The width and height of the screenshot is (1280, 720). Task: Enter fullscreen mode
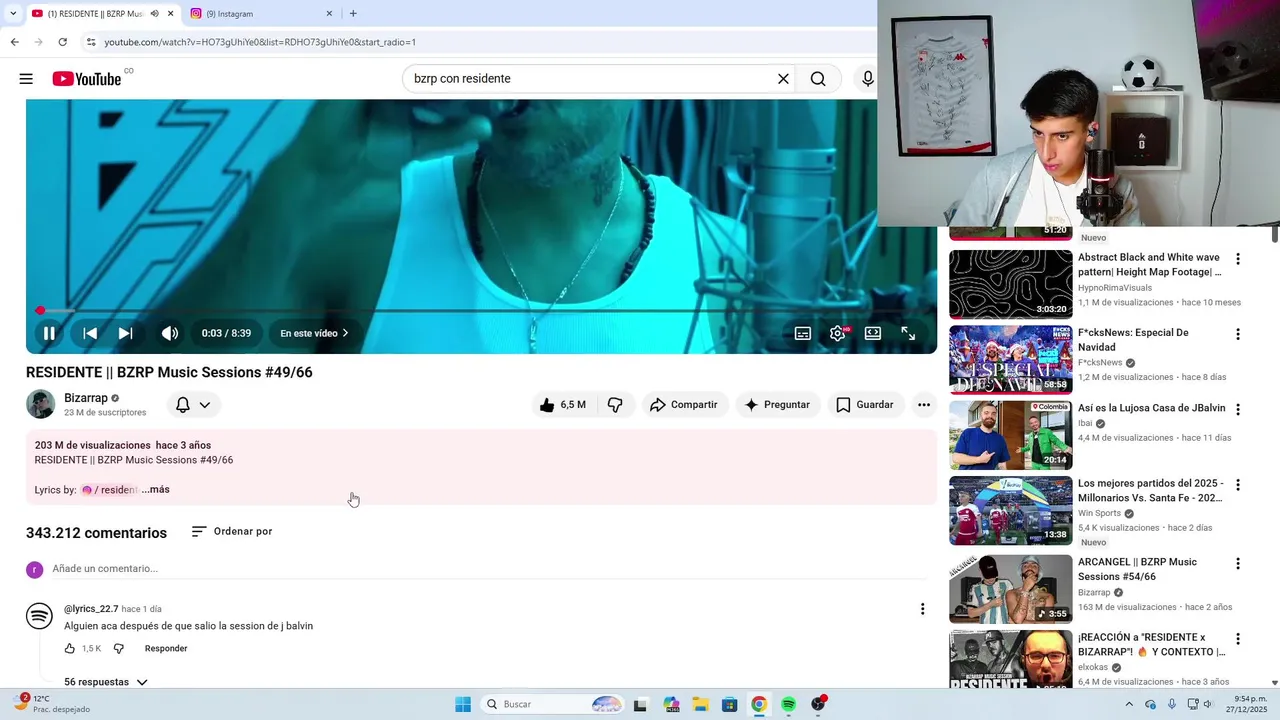point(908,333)
